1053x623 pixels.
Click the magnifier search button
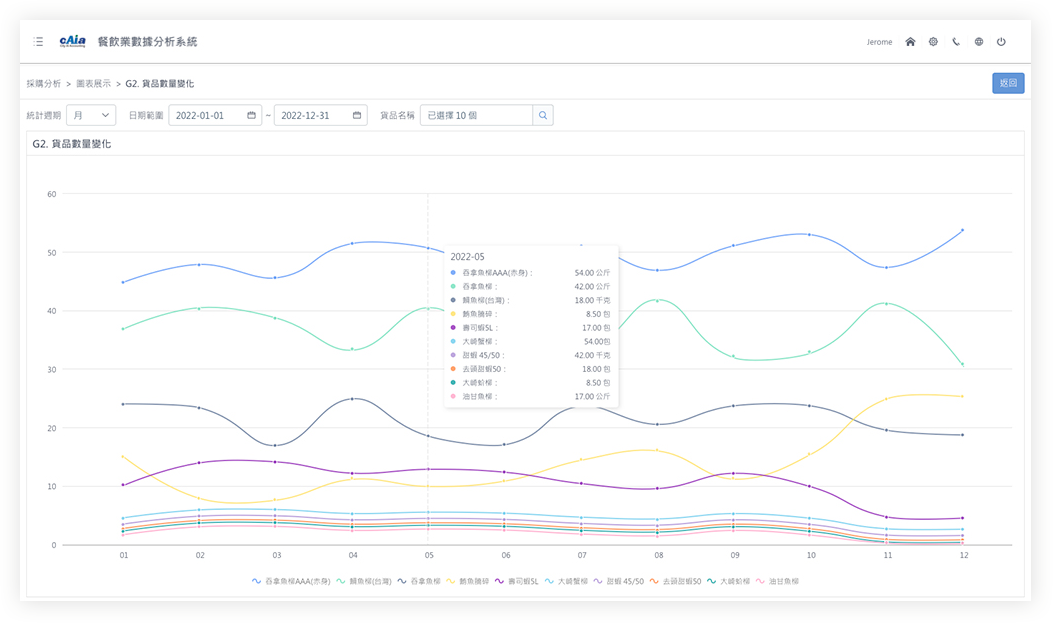(x=543, y=115)
